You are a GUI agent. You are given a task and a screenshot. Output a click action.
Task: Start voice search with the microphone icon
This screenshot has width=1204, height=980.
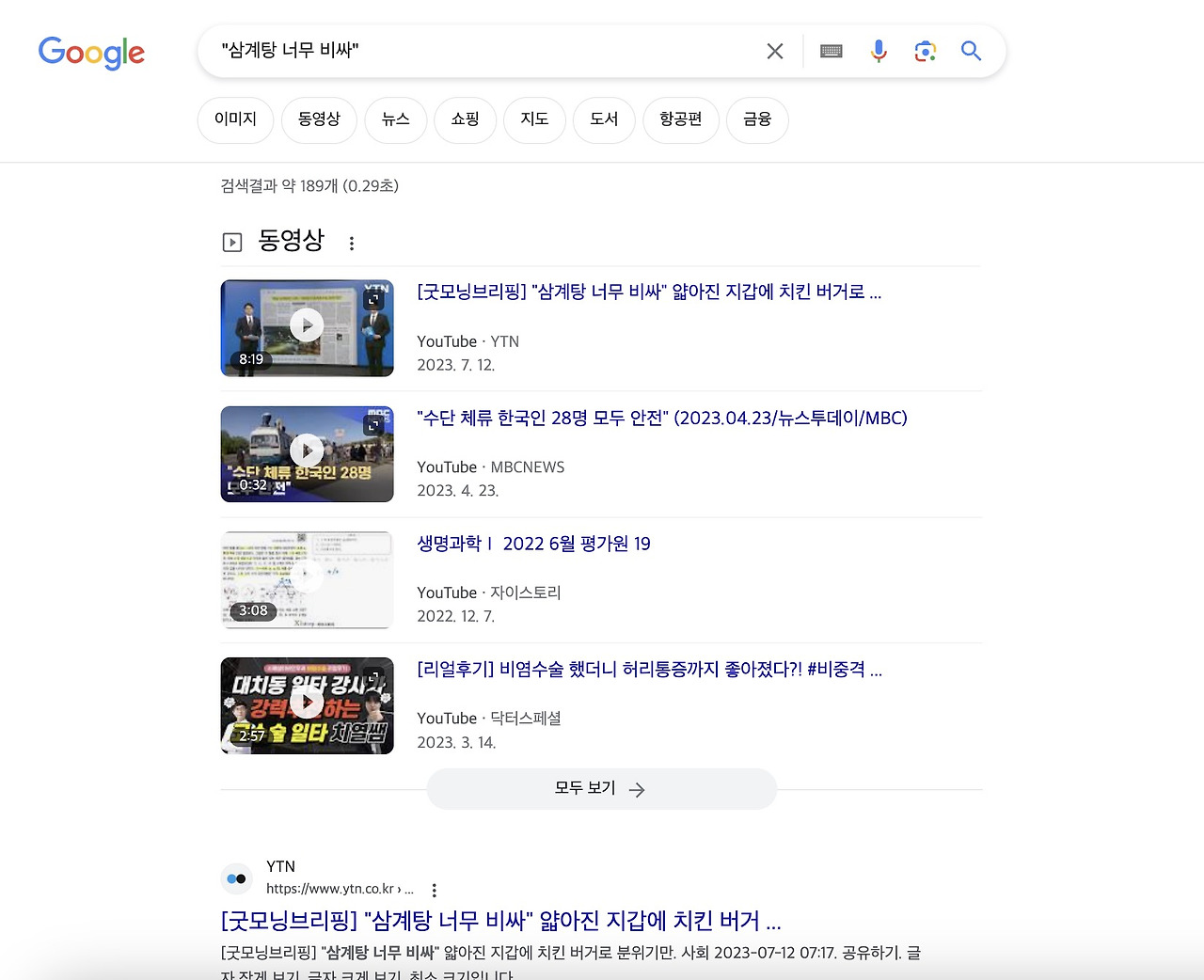pos(878,51)
